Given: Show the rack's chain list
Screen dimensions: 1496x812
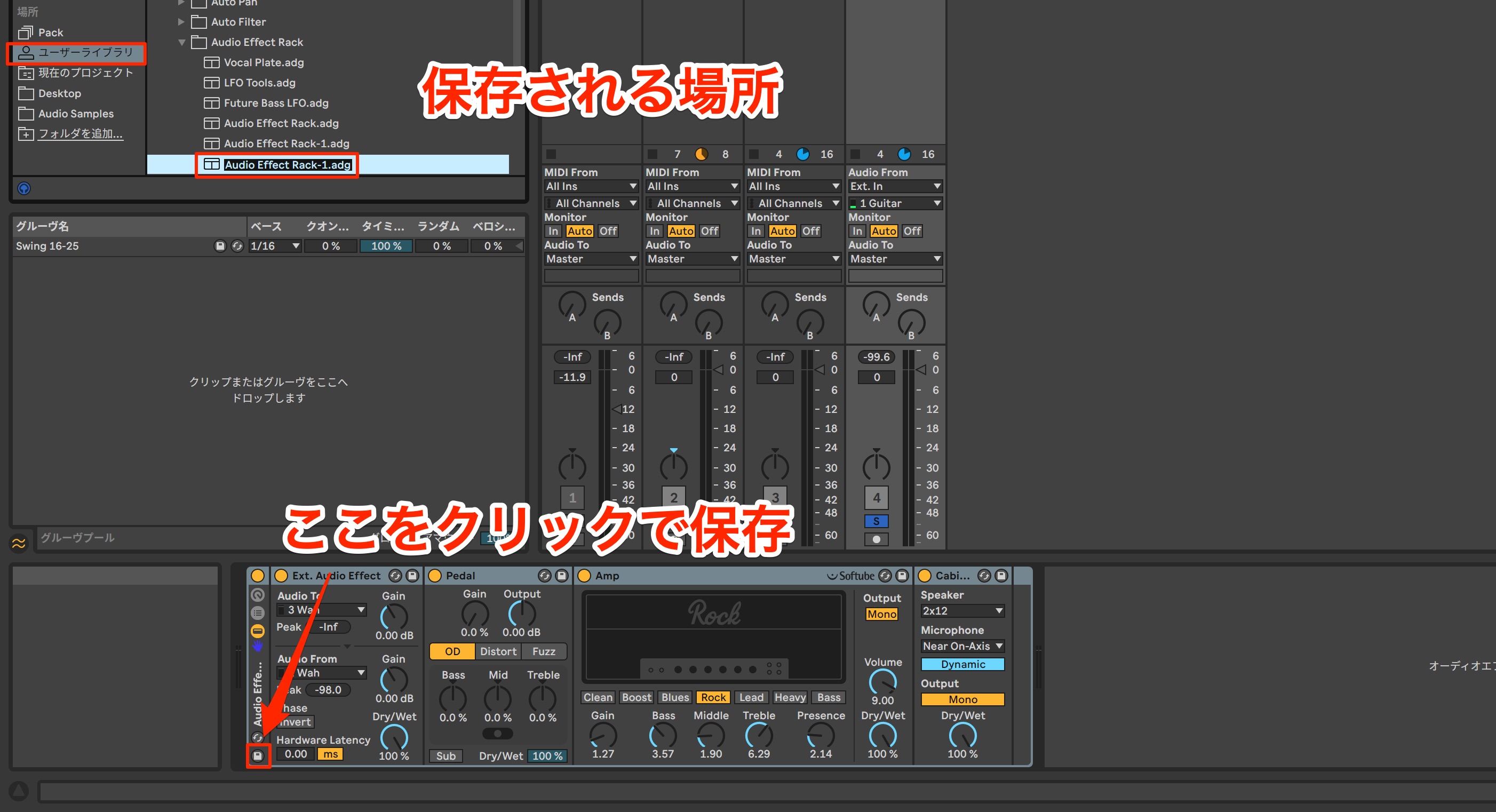Looking at the screenshot, I should 257,613.
